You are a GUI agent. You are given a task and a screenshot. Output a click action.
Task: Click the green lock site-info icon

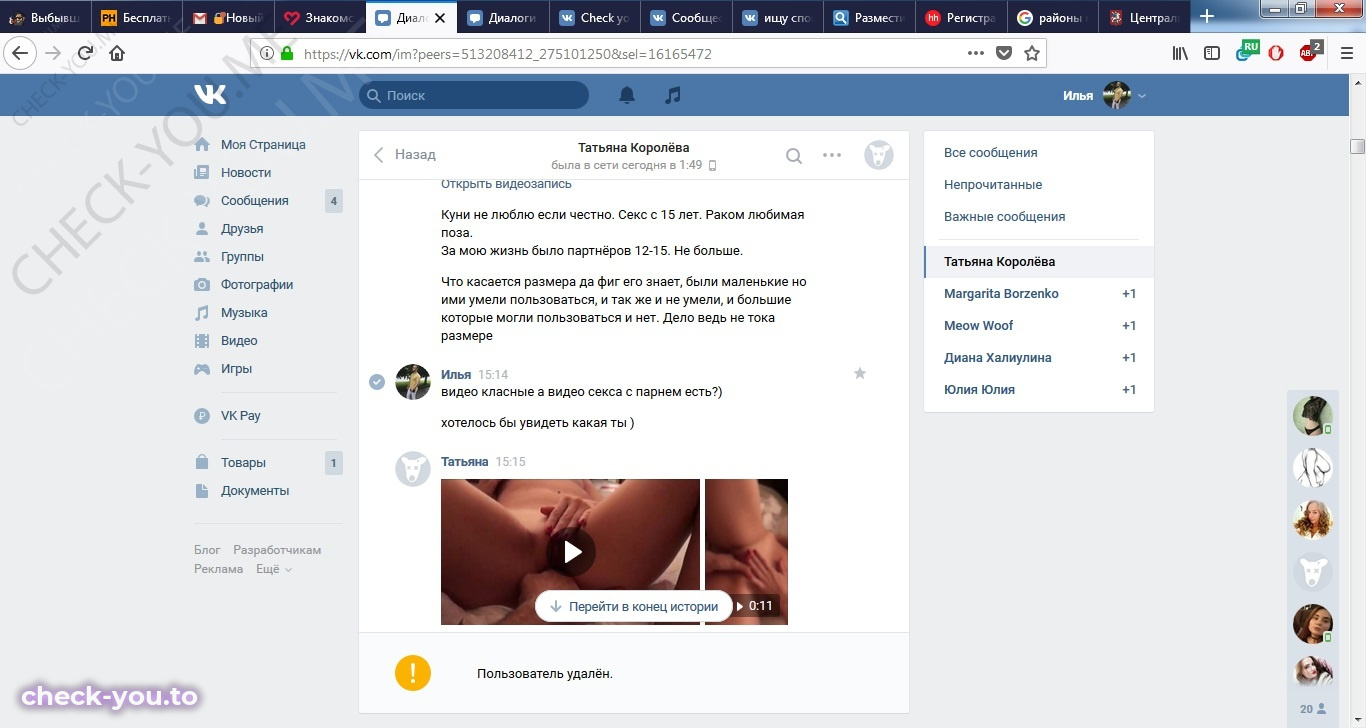[286, 54]
